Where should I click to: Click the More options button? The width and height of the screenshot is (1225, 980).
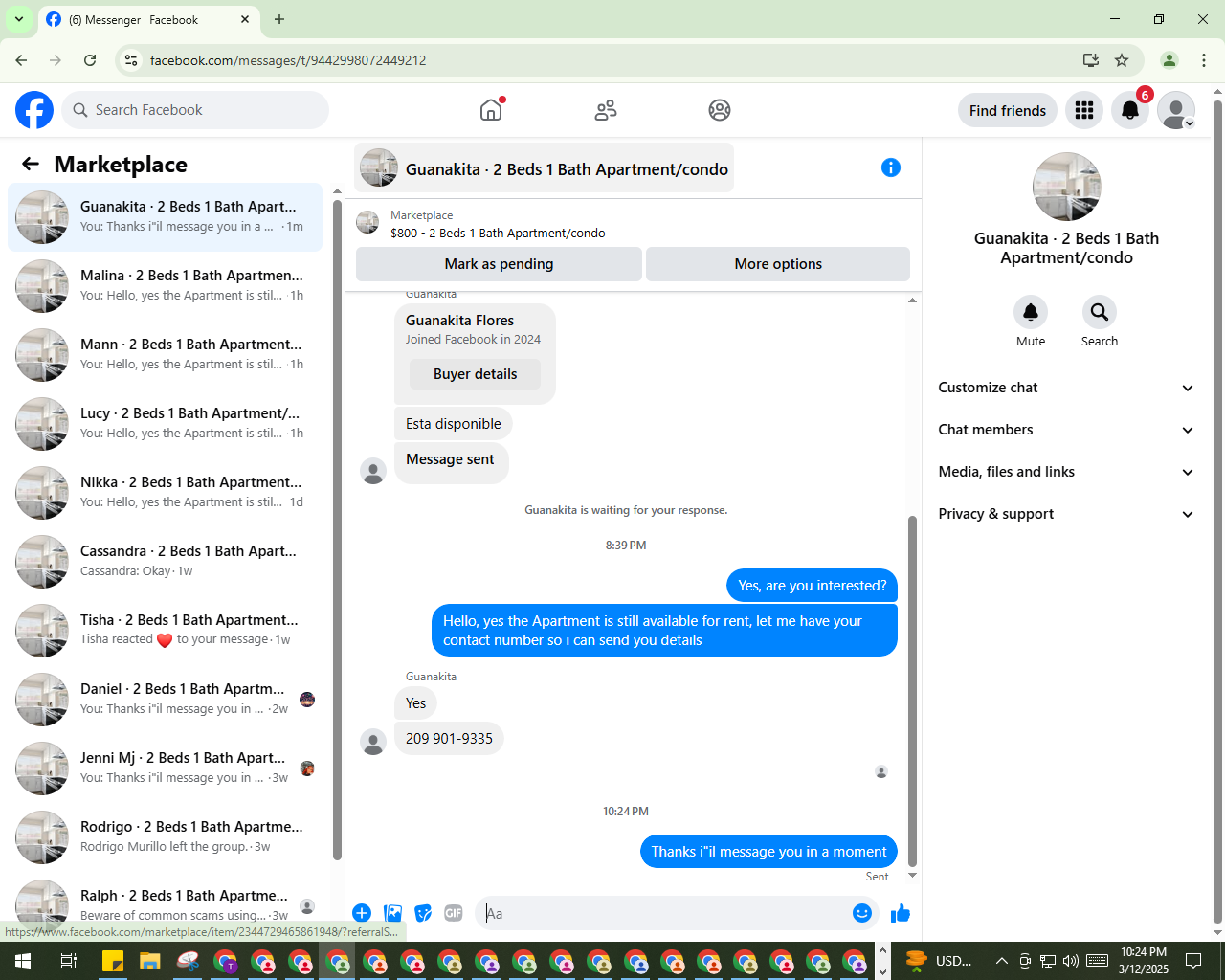(778, 264)
